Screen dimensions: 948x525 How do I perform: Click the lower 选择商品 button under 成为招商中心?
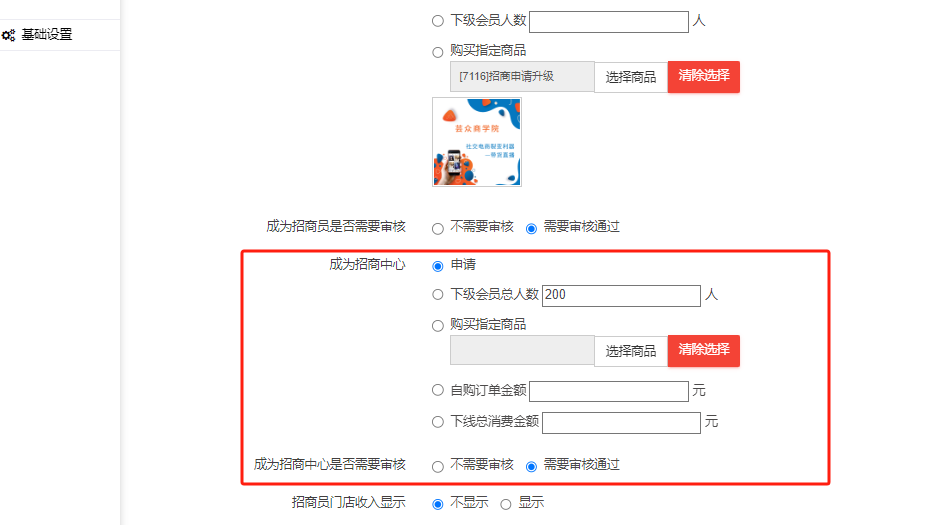[x=631, y=351]
